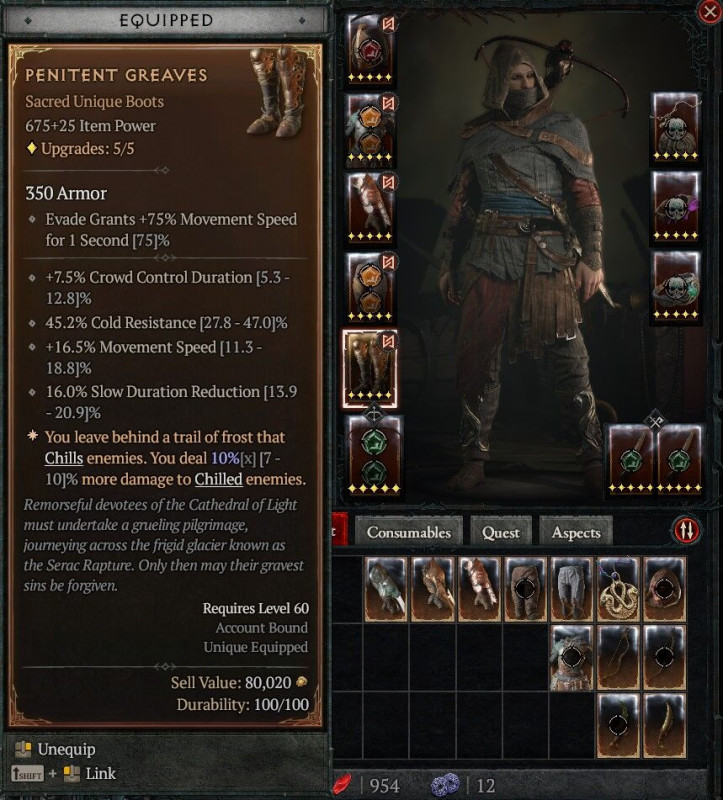Click the curved dagger inventory item
The height and width of the screenshot is (800, 723).
click(x=664, y=725)
